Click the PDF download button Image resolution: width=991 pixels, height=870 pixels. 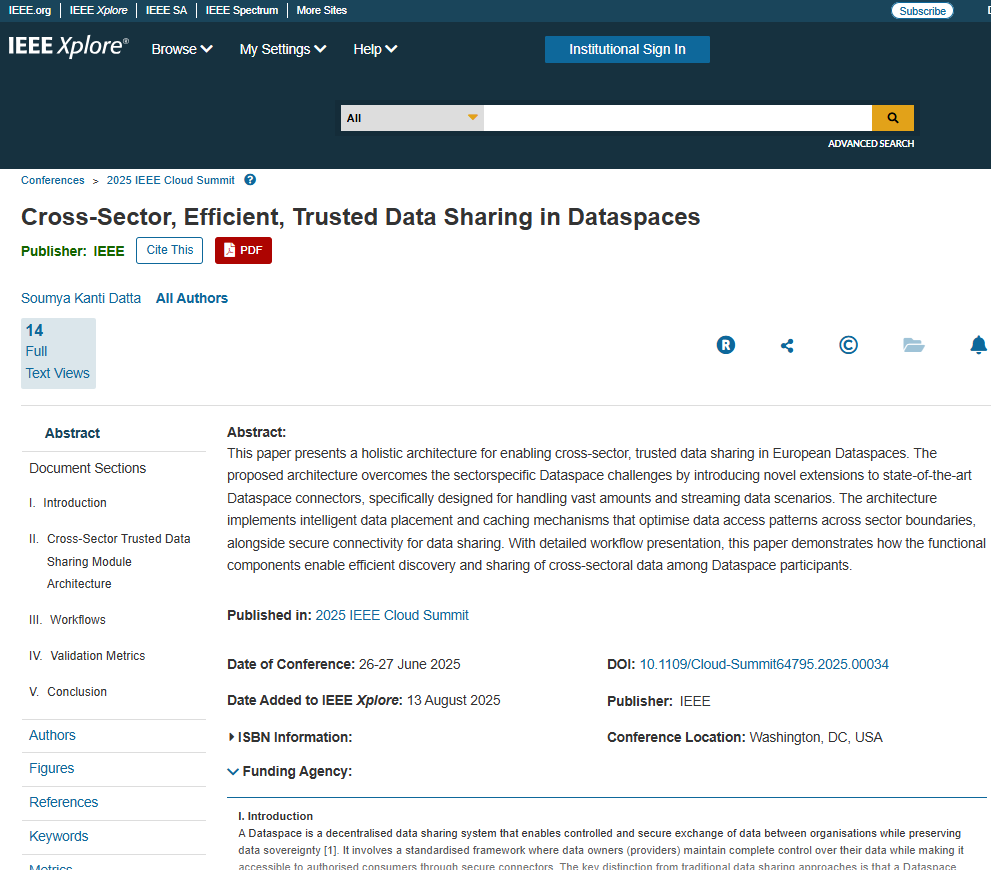(243, 250)
